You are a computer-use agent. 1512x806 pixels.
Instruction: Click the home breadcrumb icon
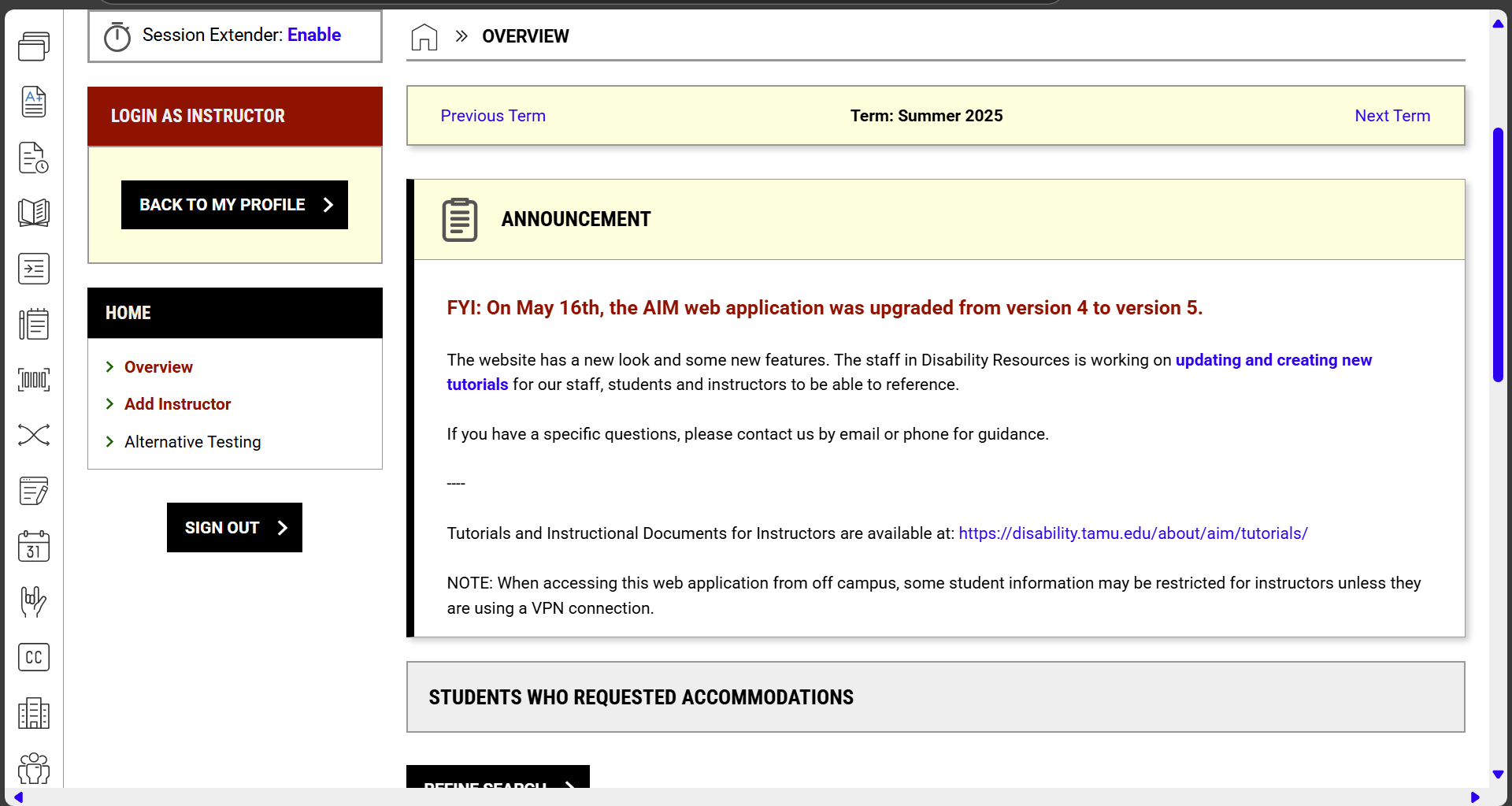(424, 36)
